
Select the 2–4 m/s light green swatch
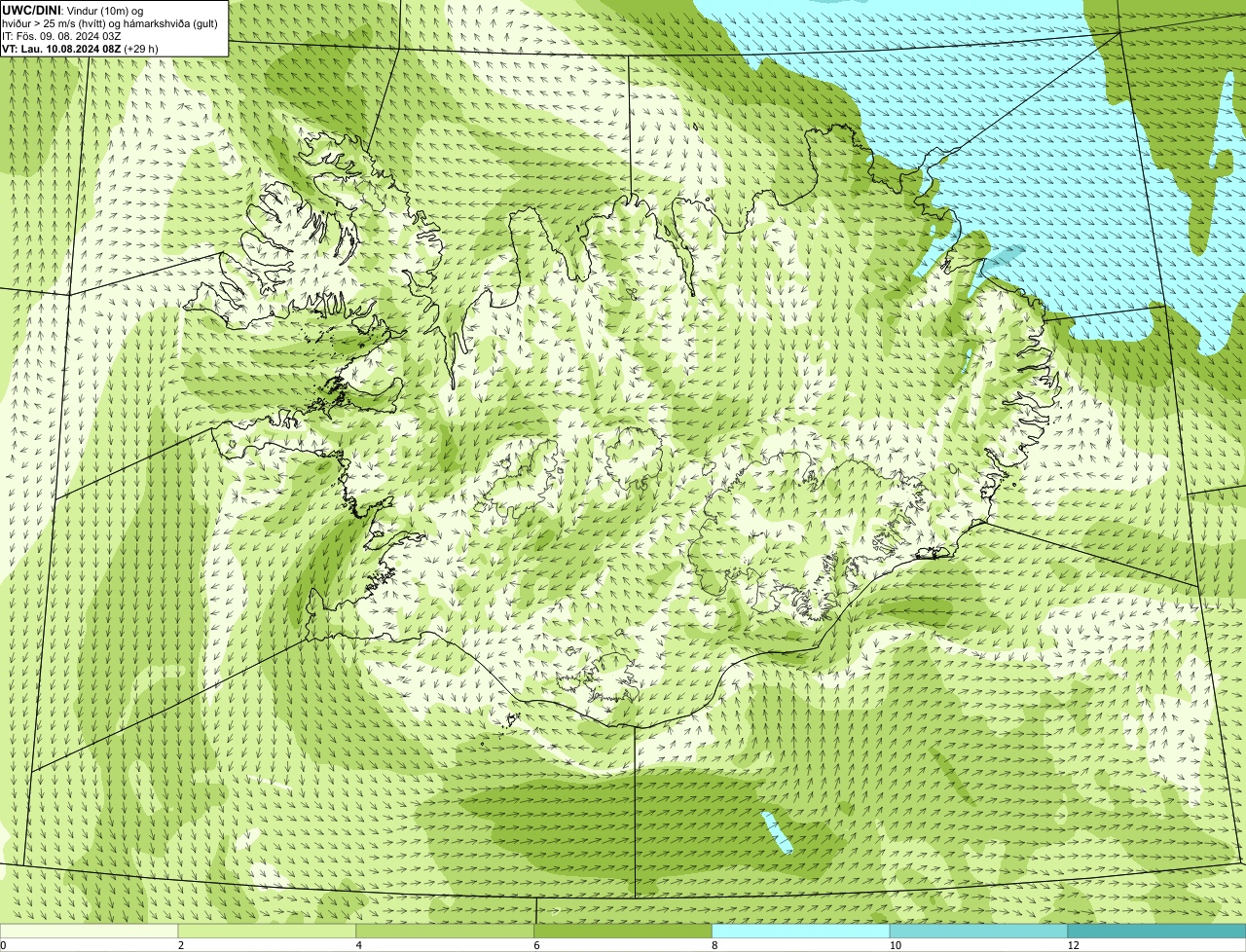click(268, 931)
